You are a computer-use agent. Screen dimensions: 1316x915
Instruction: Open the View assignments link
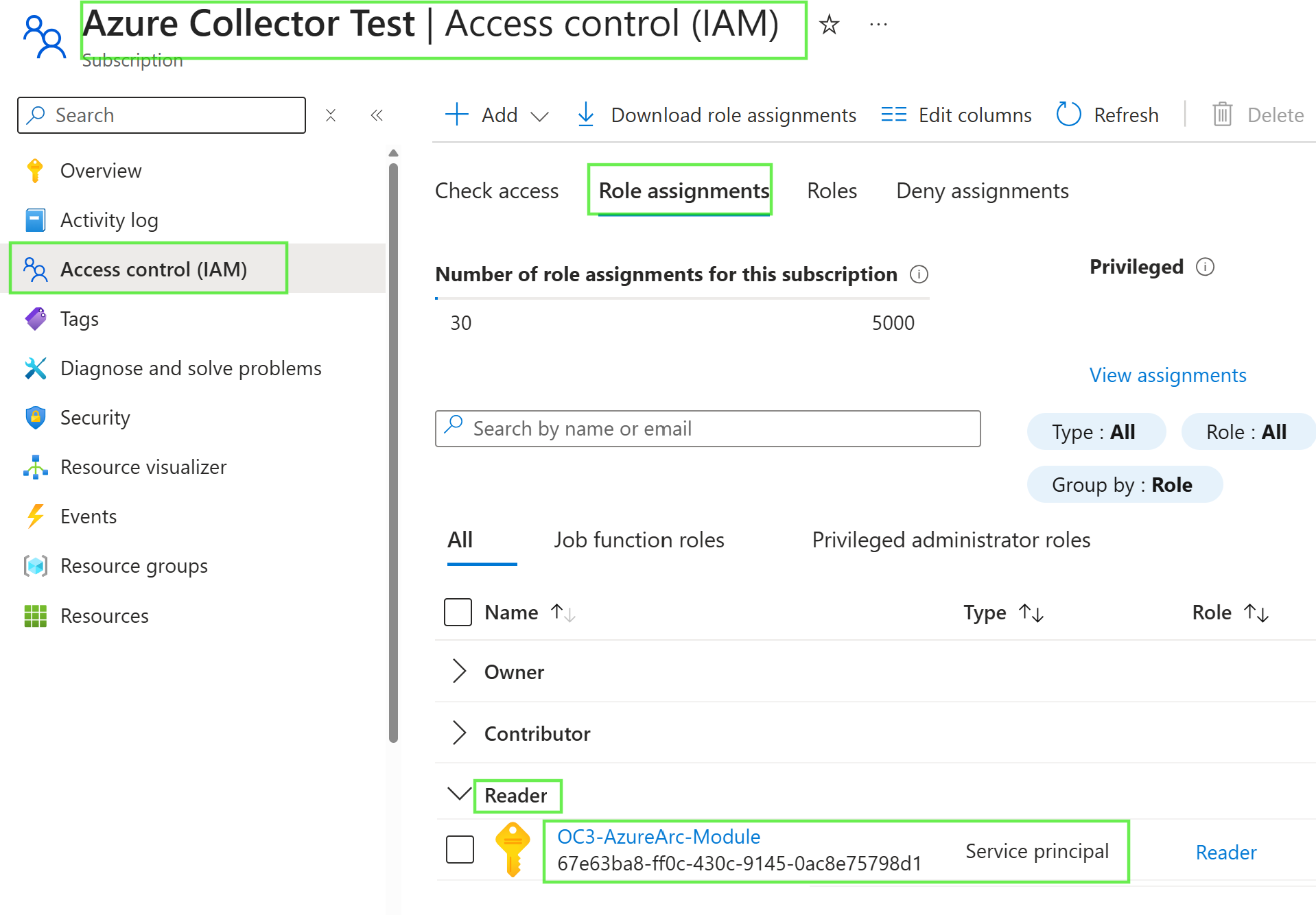(1168, 375)
